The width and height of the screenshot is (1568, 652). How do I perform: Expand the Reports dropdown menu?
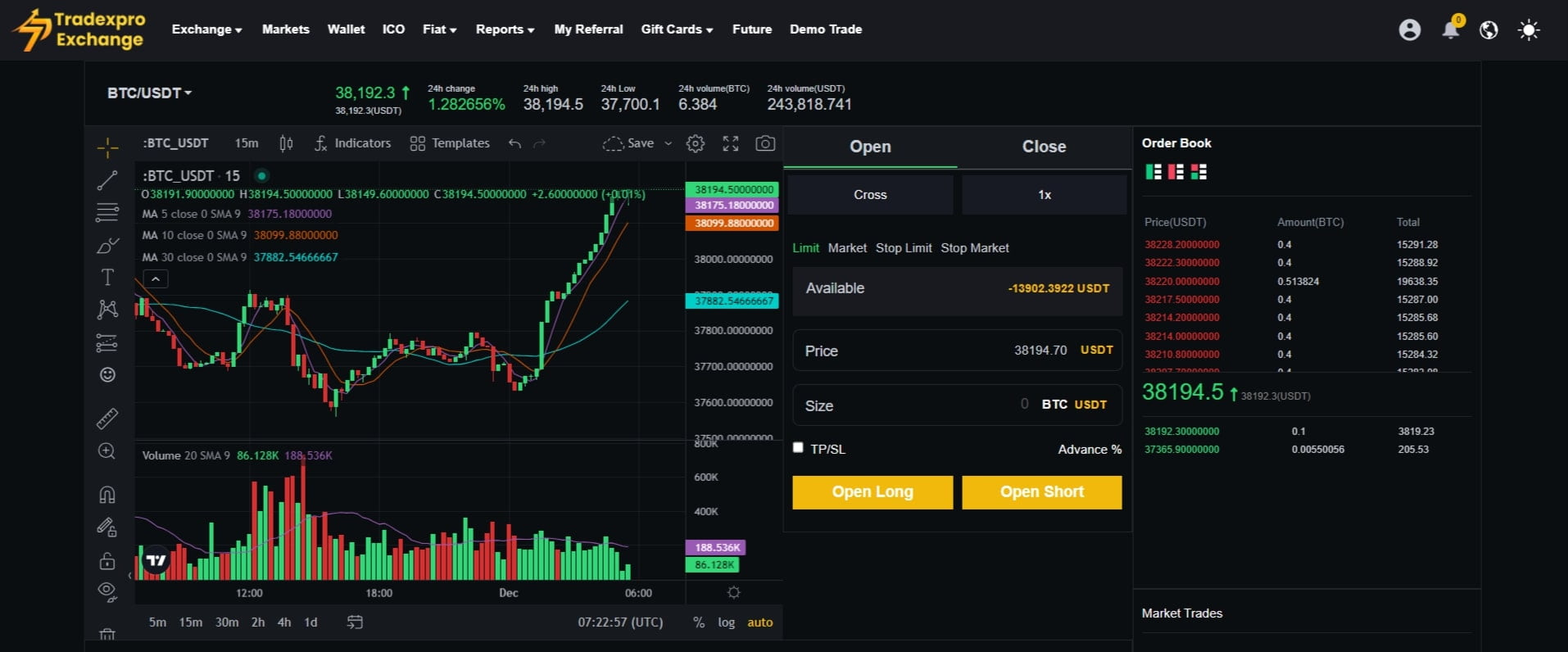click(x=505, y=29)
